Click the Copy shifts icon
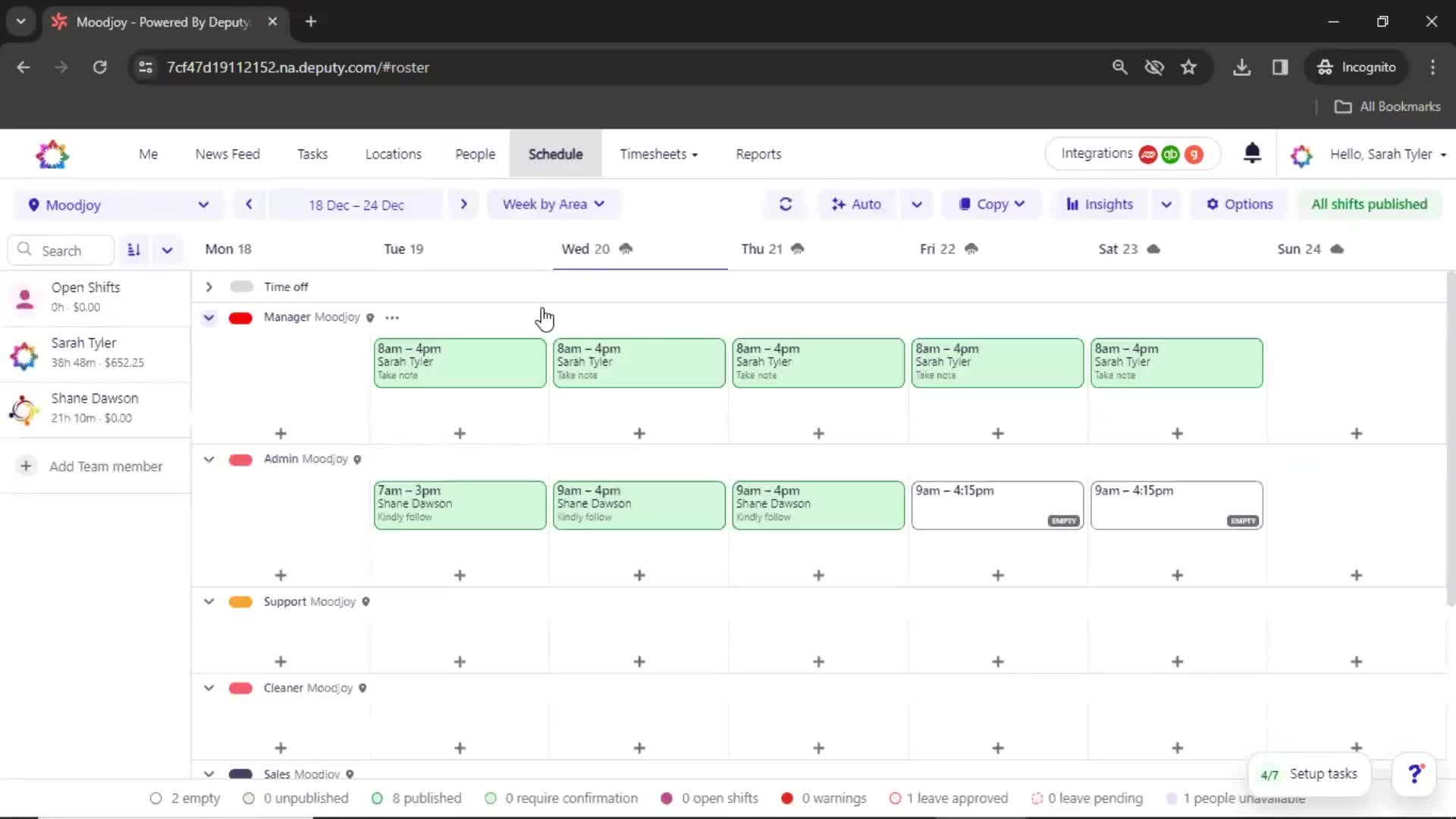Screen dimensions: 1456x819 [963, 204]
